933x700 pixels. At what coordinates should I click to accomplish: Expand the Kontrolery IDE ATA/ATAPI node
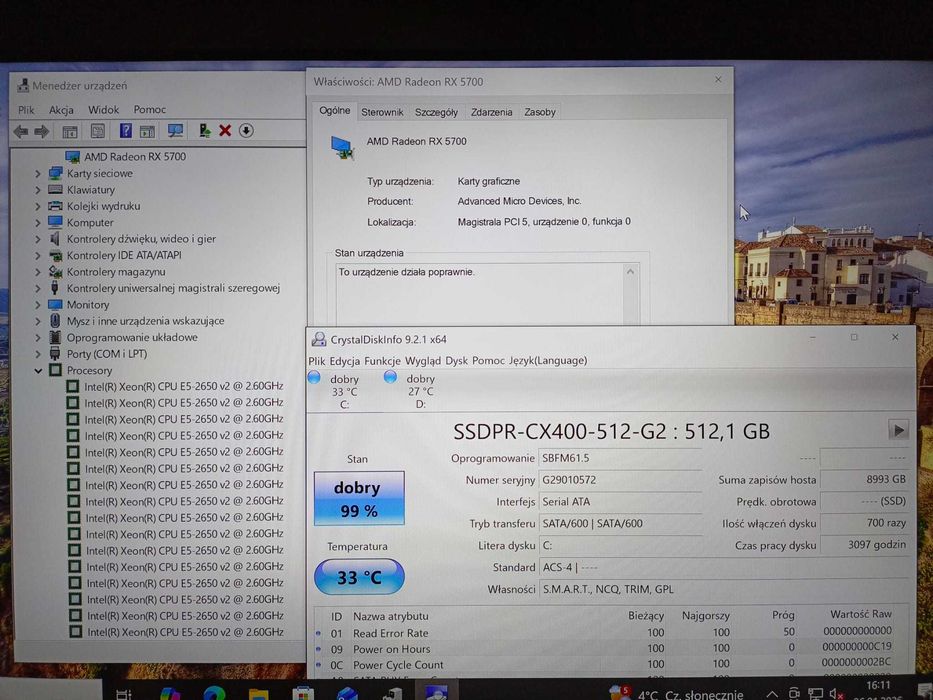pos(38,255)
